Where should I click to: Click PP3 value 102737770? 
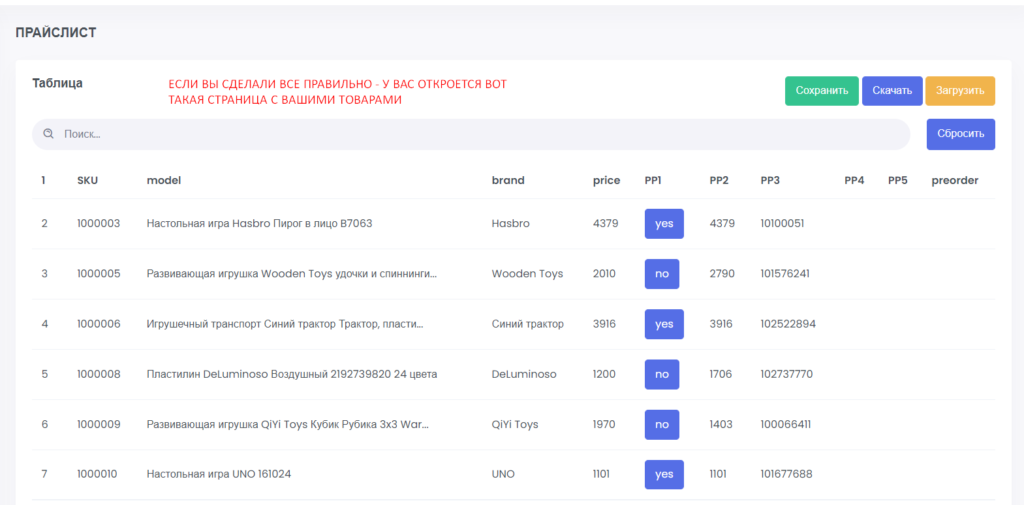[x=787, y=374]
